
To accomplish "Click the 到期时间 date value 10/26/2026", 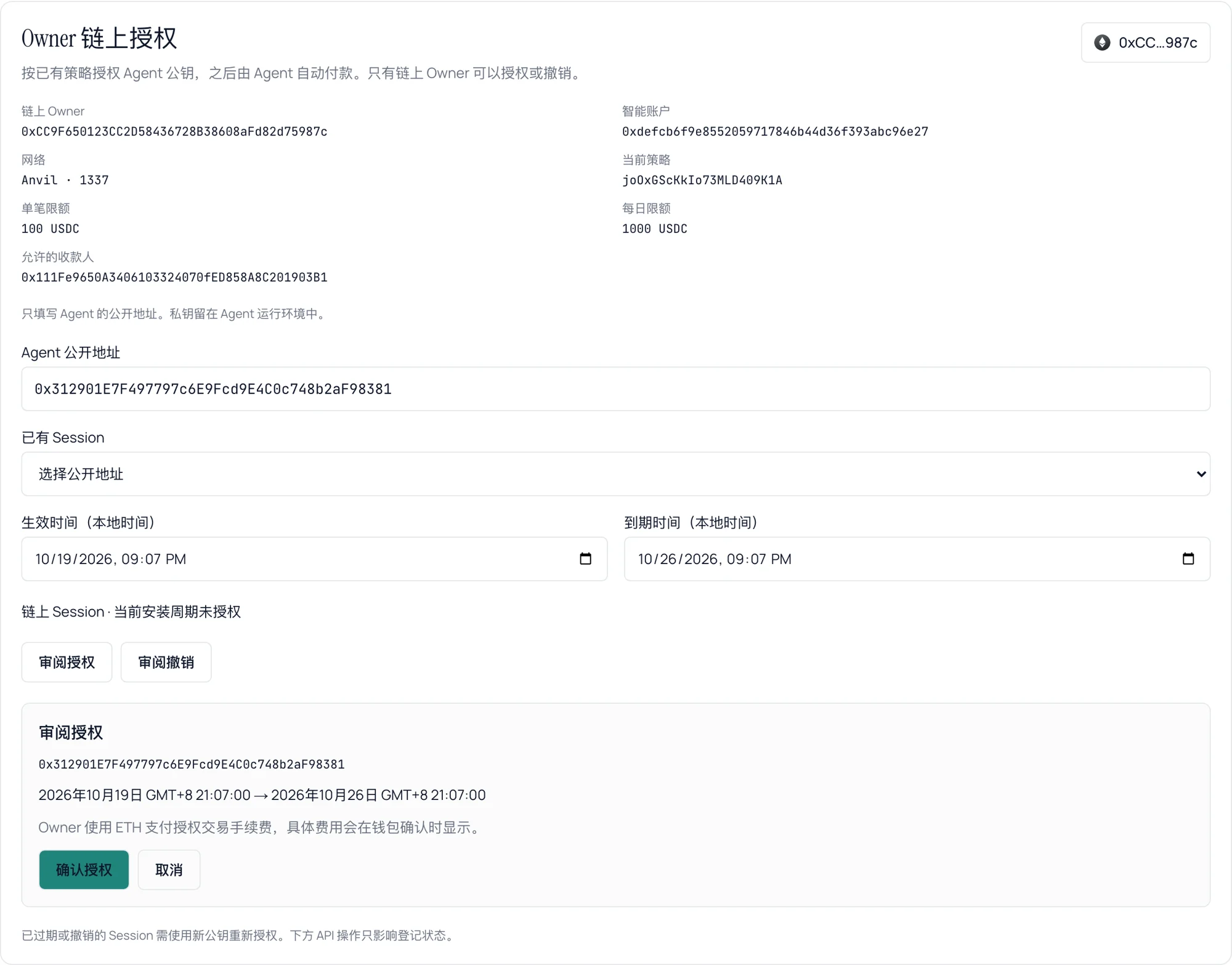I will tap(678, 559).
